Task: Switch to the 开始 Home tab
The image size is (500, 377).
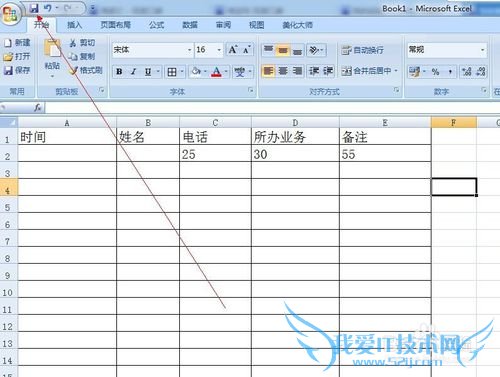Action: [41, 25]
